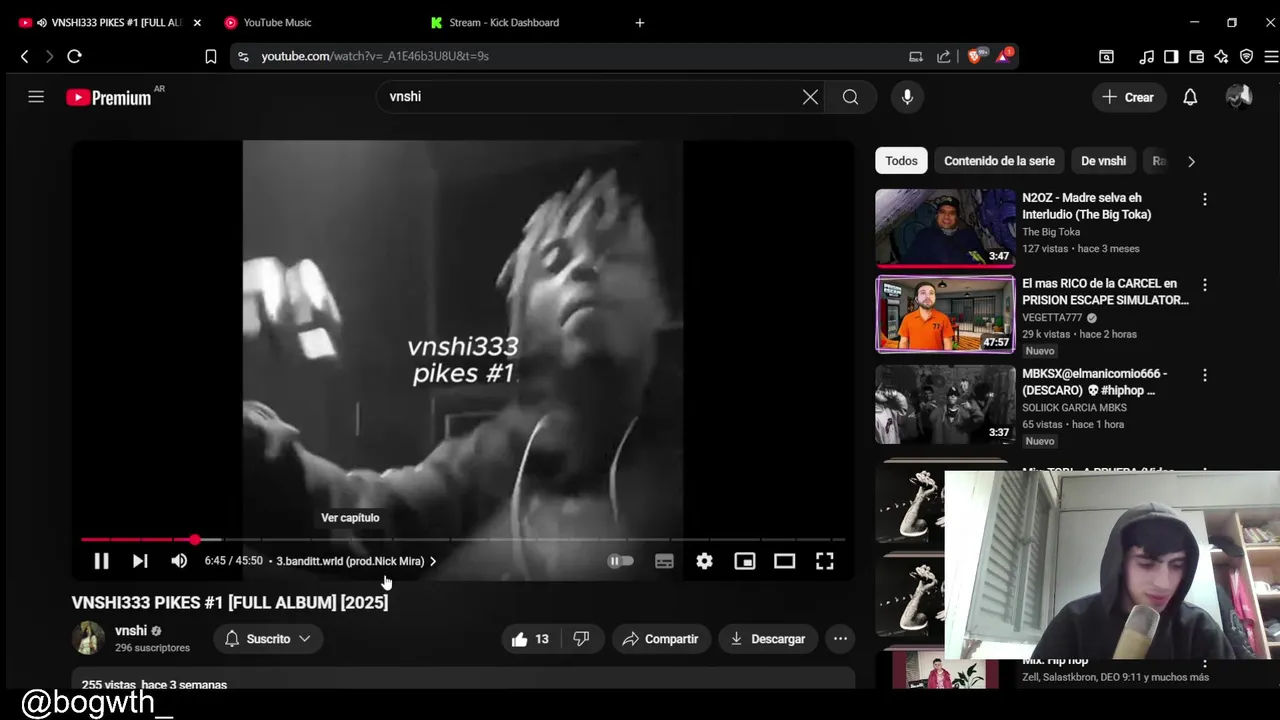Screen dimensions: 1280x720
Task: Go back in browser history
Action: [x=25, y=57]
